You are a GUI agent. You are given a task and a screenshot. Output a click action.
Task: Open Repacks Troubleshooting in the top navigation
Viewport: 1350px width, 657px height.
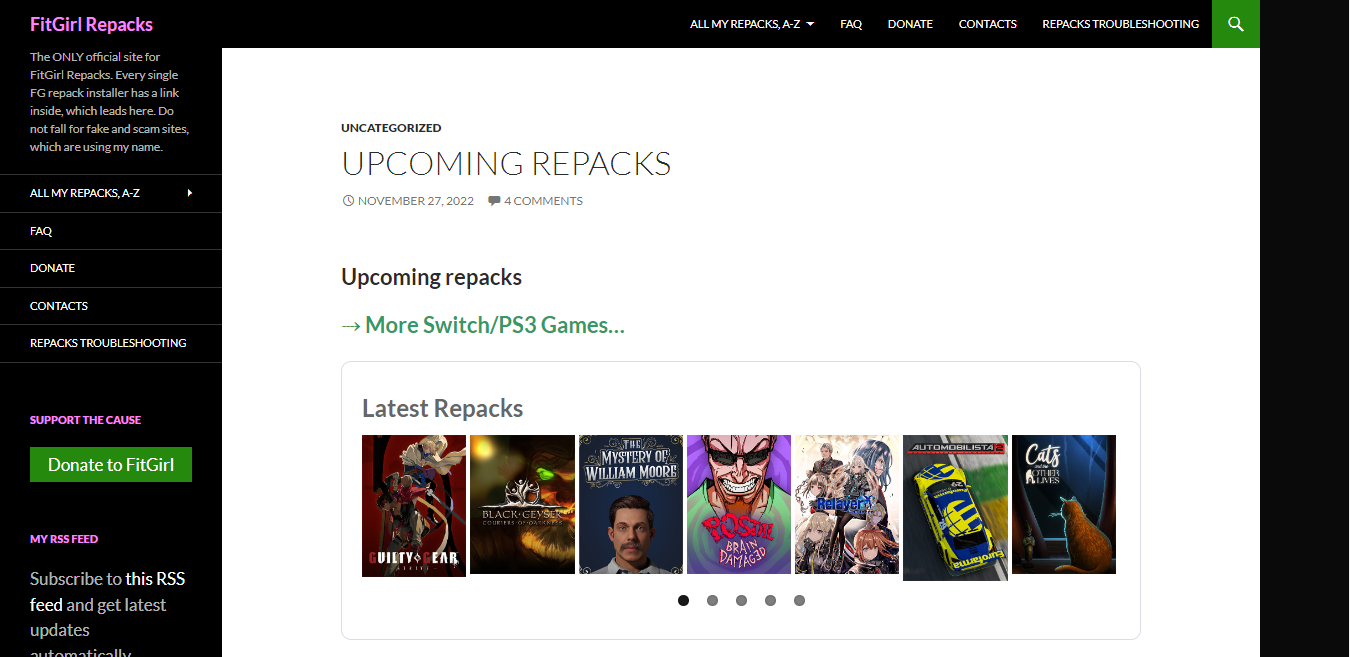(1121, 24)
